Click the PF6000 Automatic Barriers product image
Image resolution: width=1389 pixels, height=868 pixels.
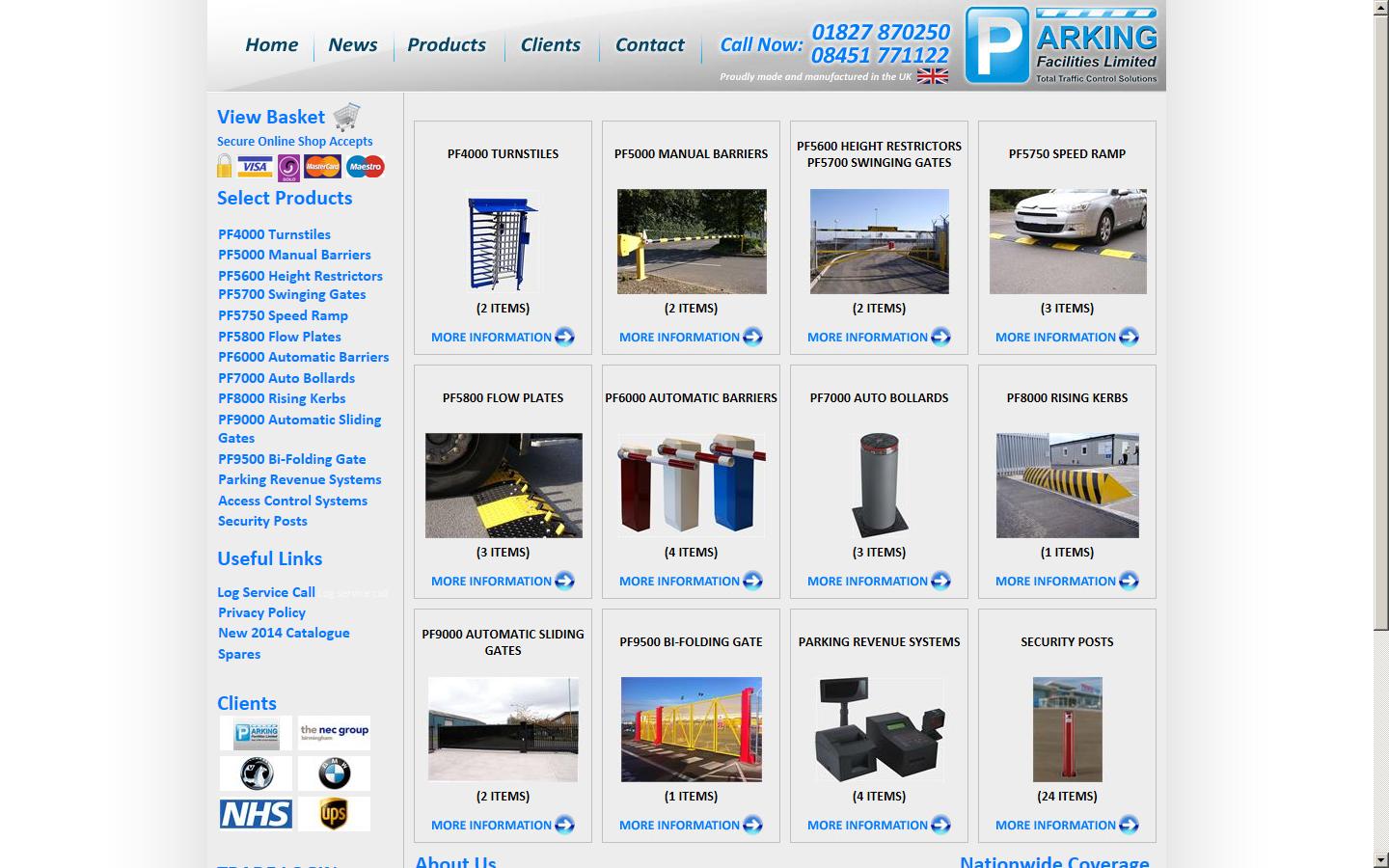(690, 485)
